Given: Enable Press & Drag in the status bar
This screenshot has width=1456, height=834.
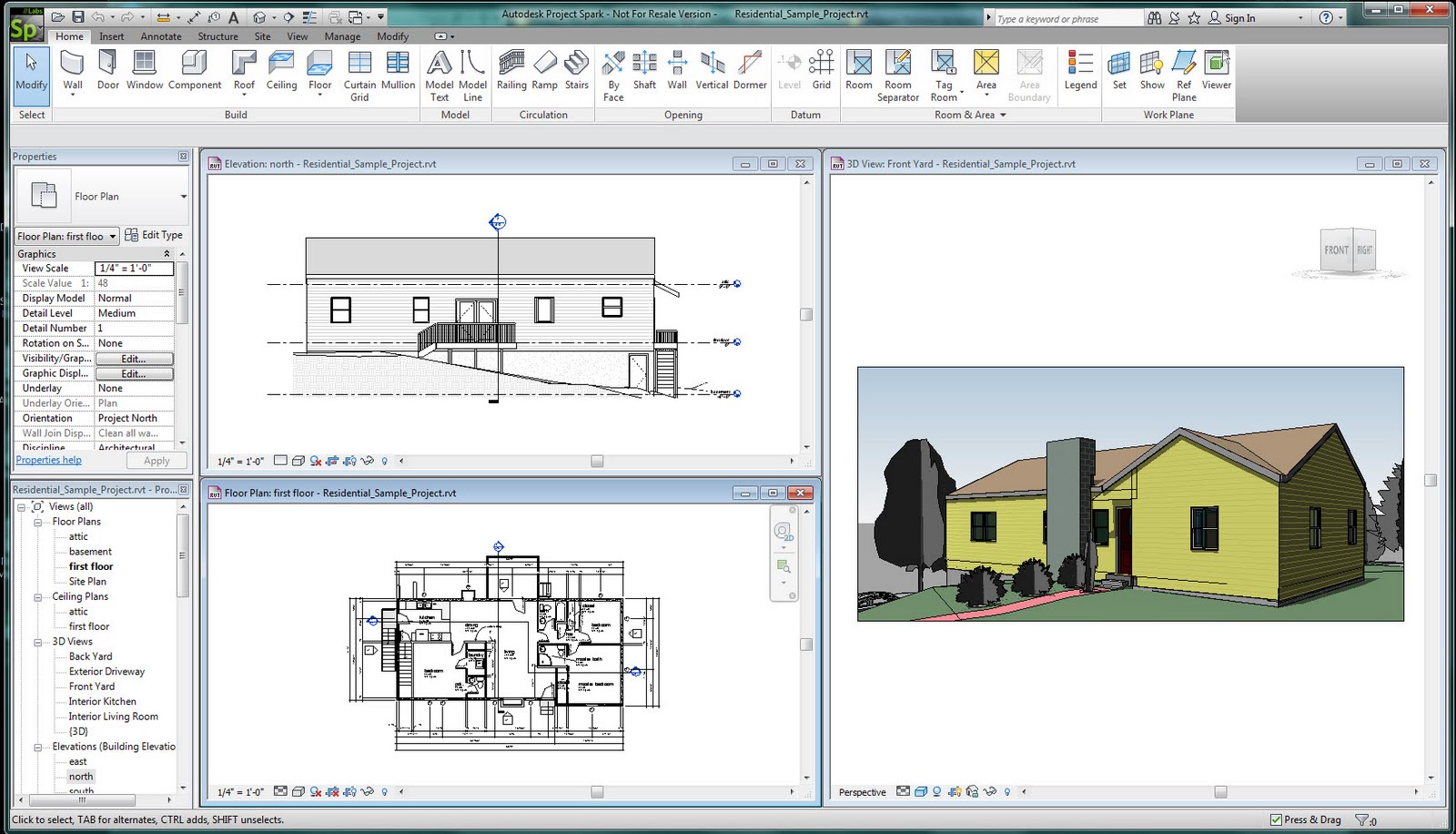Looking at the screenshot, I should (1278, 819).
